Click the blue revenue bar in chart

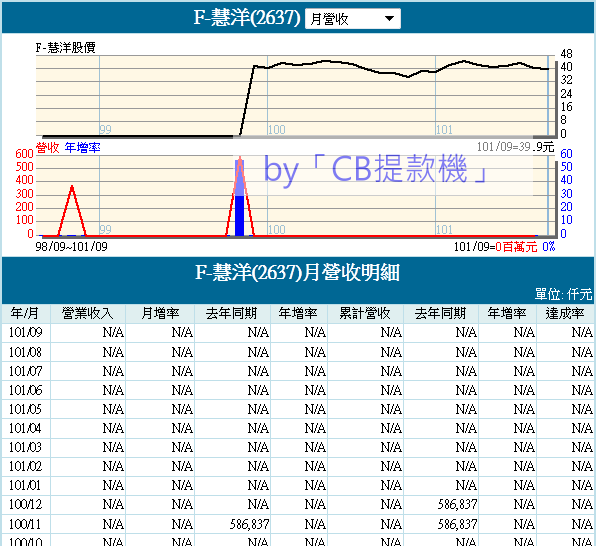point(239,198)
